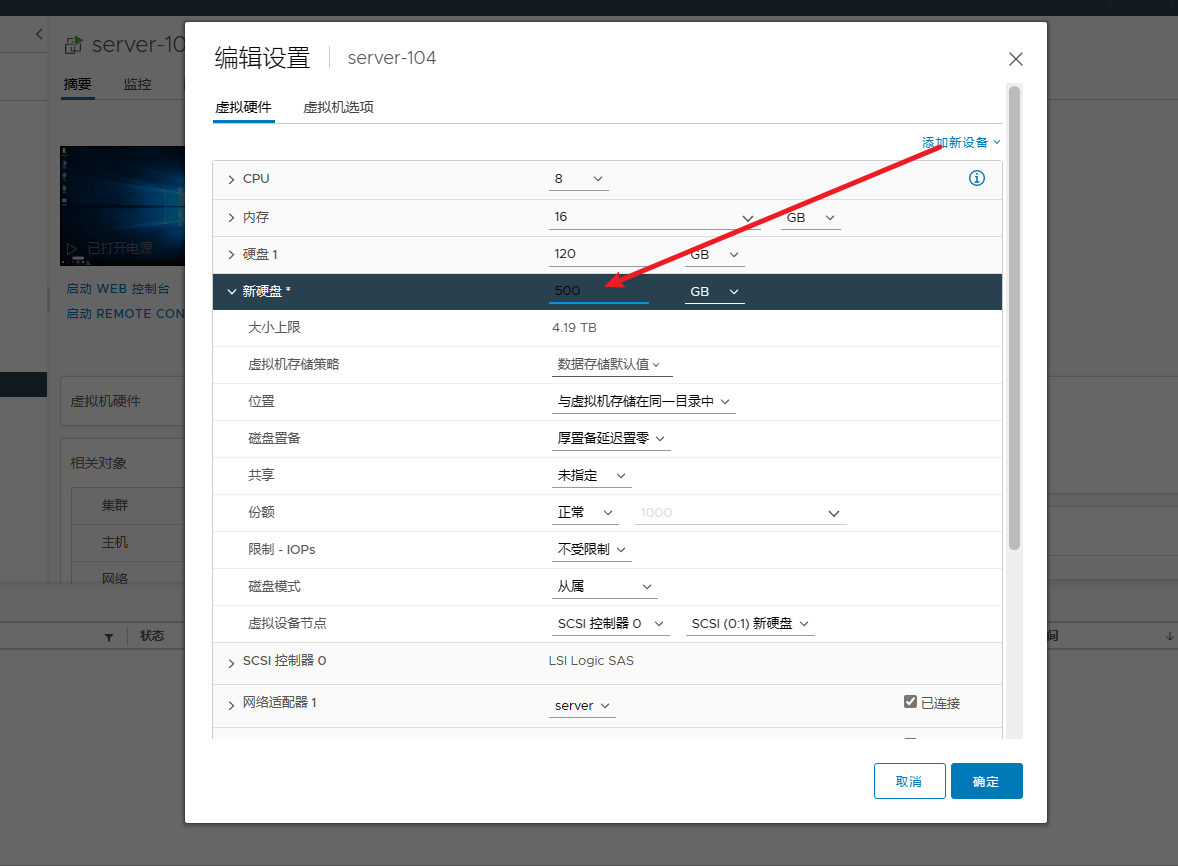Expand the 内存 settings row

(x=232, y=218)
